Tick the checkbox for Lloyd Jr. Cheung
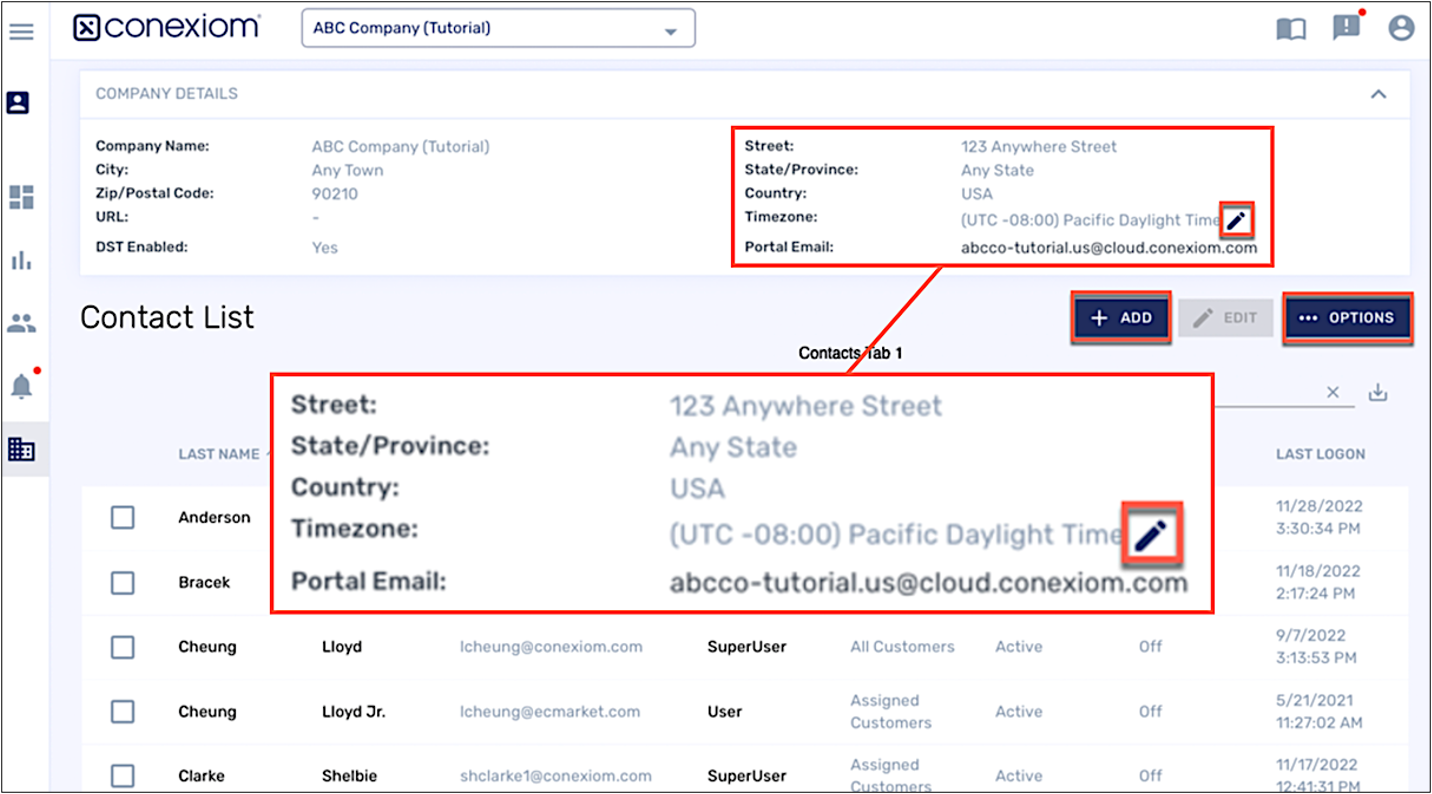Image resolution: width=1432 pixels, height=794 pixels. [x=122, y=712]
